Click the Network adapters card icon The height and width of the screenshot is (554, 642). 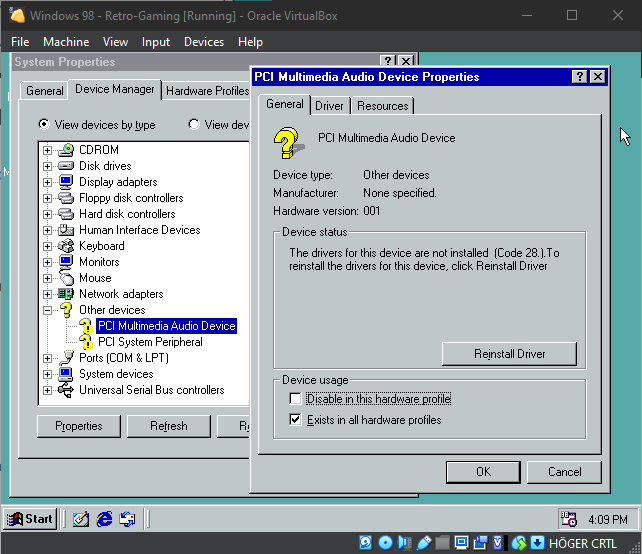[66, 294]
